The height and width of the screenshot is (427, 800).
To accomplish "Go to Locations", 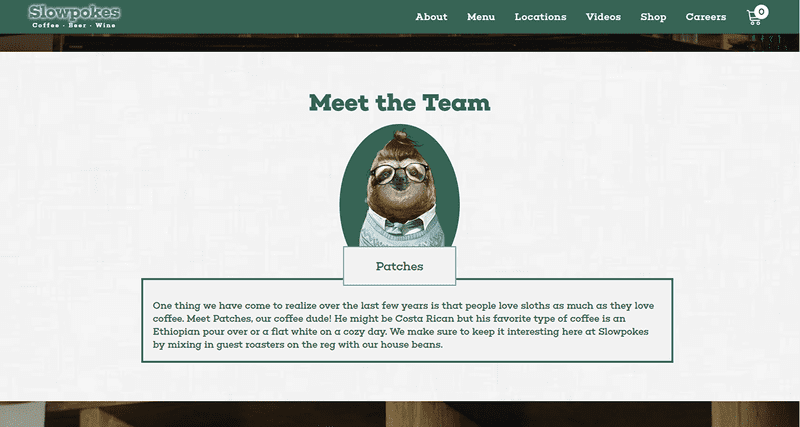I will click(540, 17).
